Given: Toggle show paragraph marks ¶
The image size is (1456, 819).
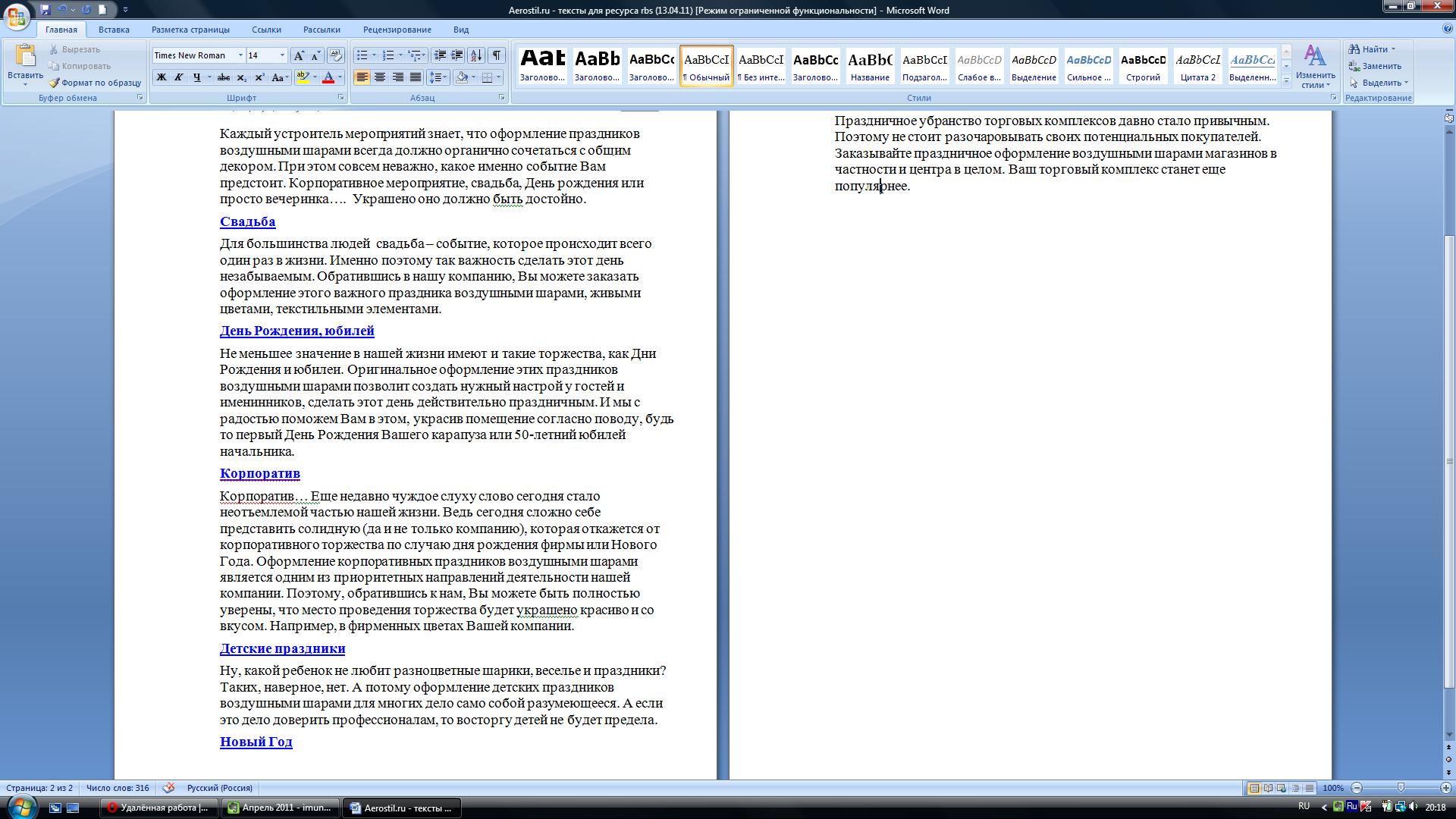Looking at the screenshot, I should point(496,55).
